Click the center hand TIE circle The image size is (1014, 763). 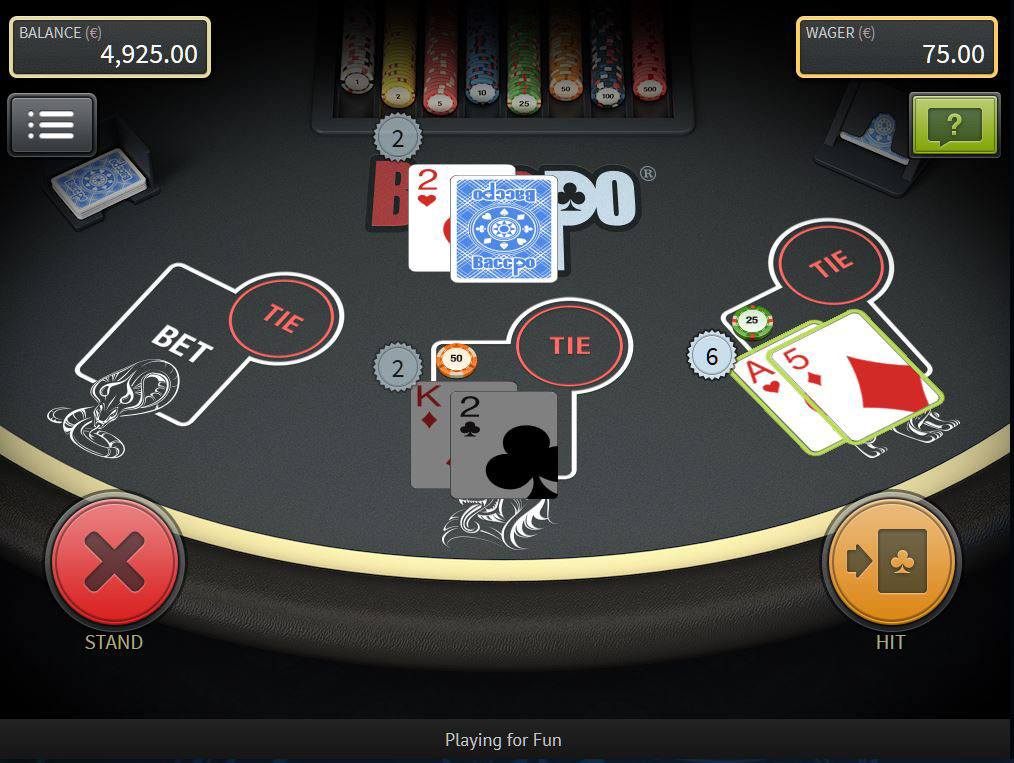[x=571, y=345]
